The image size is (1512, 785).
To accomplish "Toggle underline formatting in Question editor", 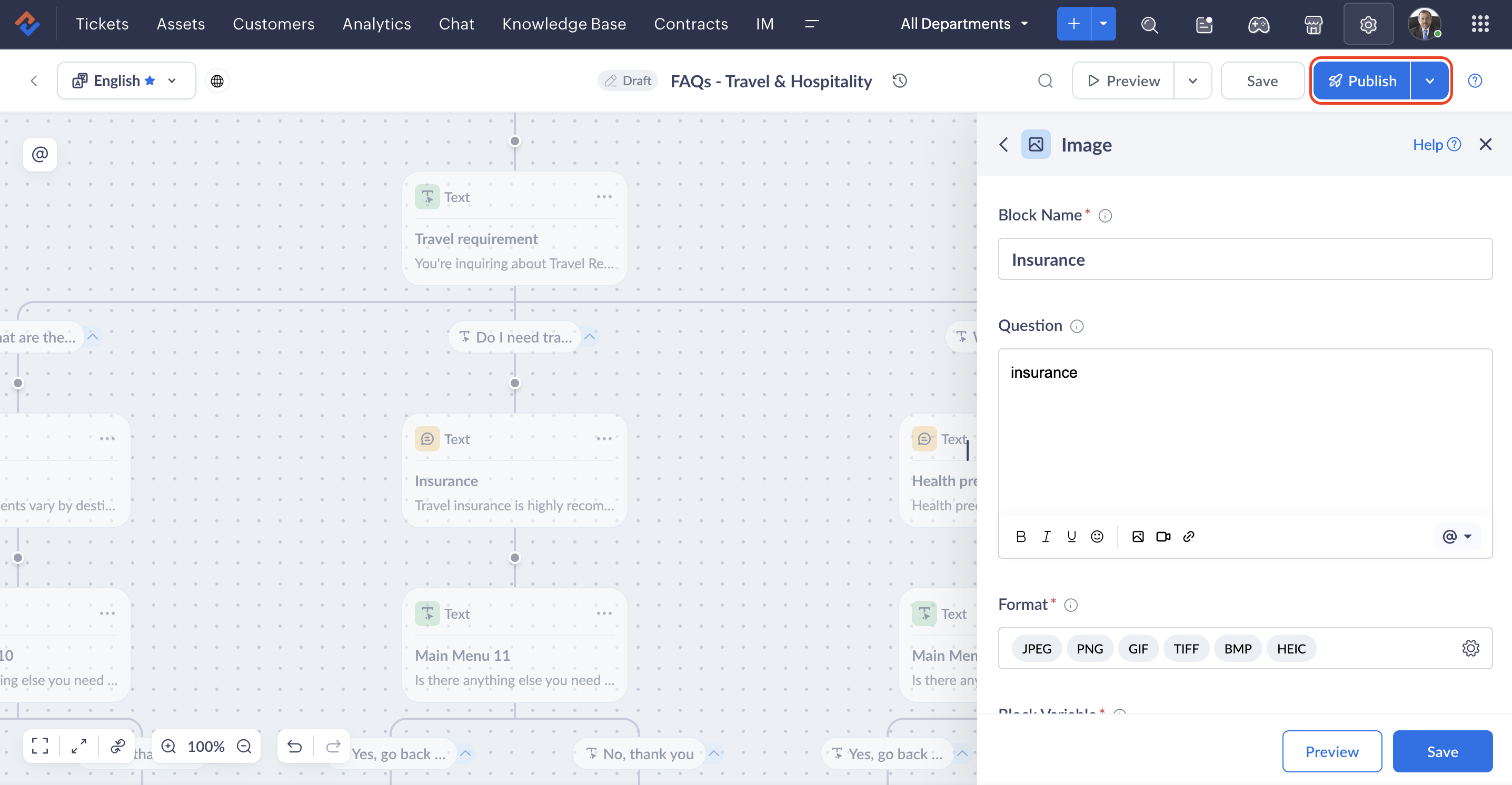I will pos(1071,536).
